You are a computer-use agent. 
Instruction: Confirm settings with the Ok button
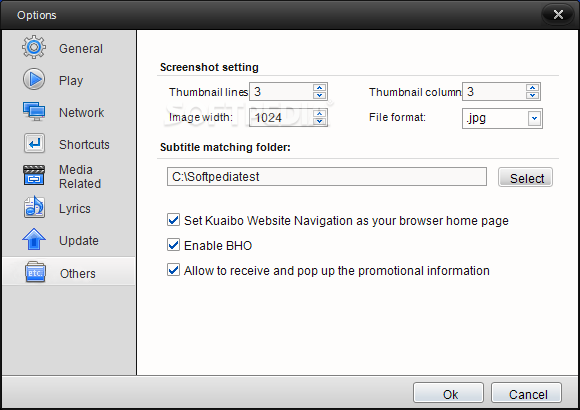(x=448, y=394)
